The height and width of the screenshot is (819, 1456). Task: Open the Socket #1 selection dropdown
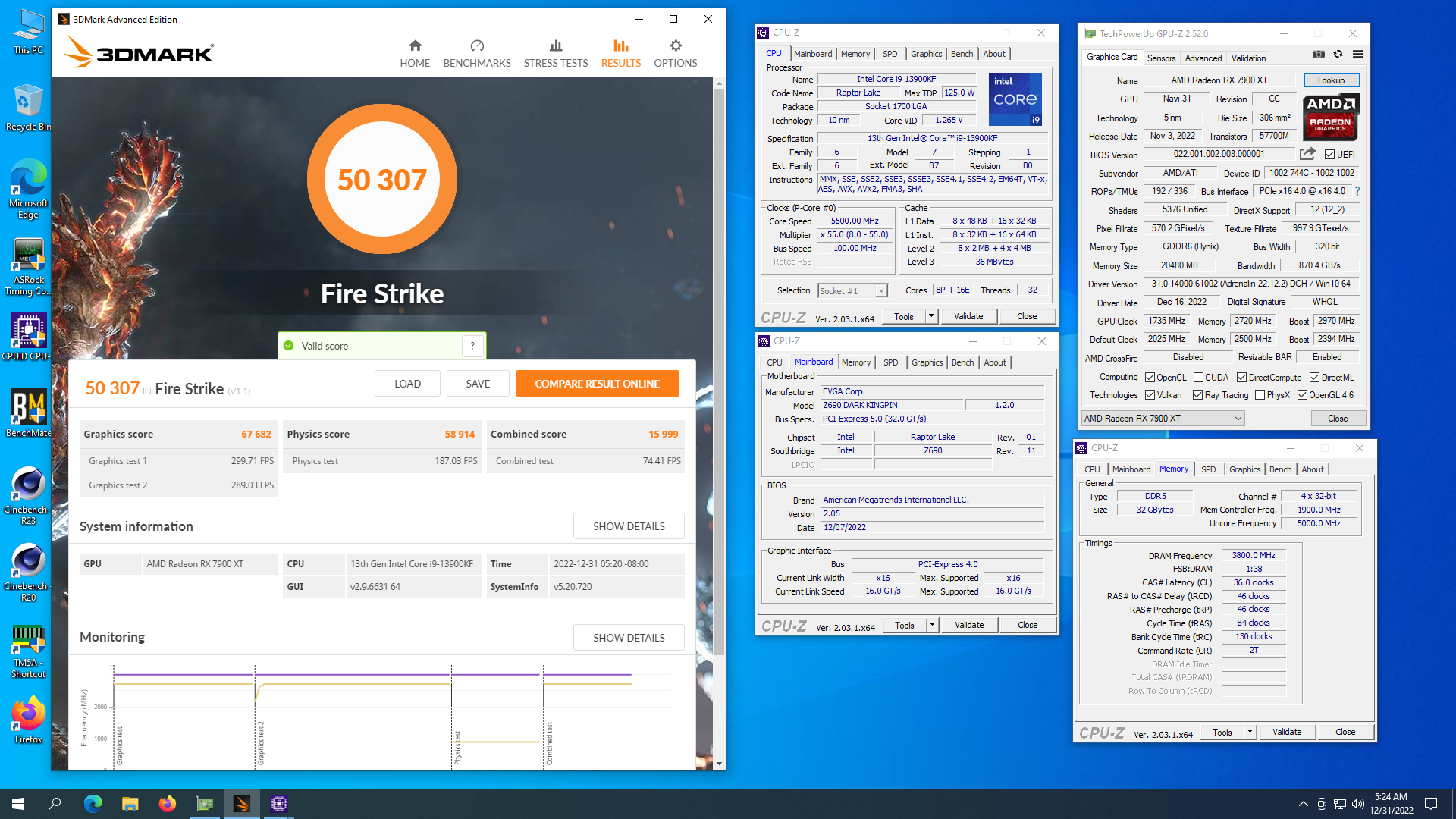pos(852,291)
